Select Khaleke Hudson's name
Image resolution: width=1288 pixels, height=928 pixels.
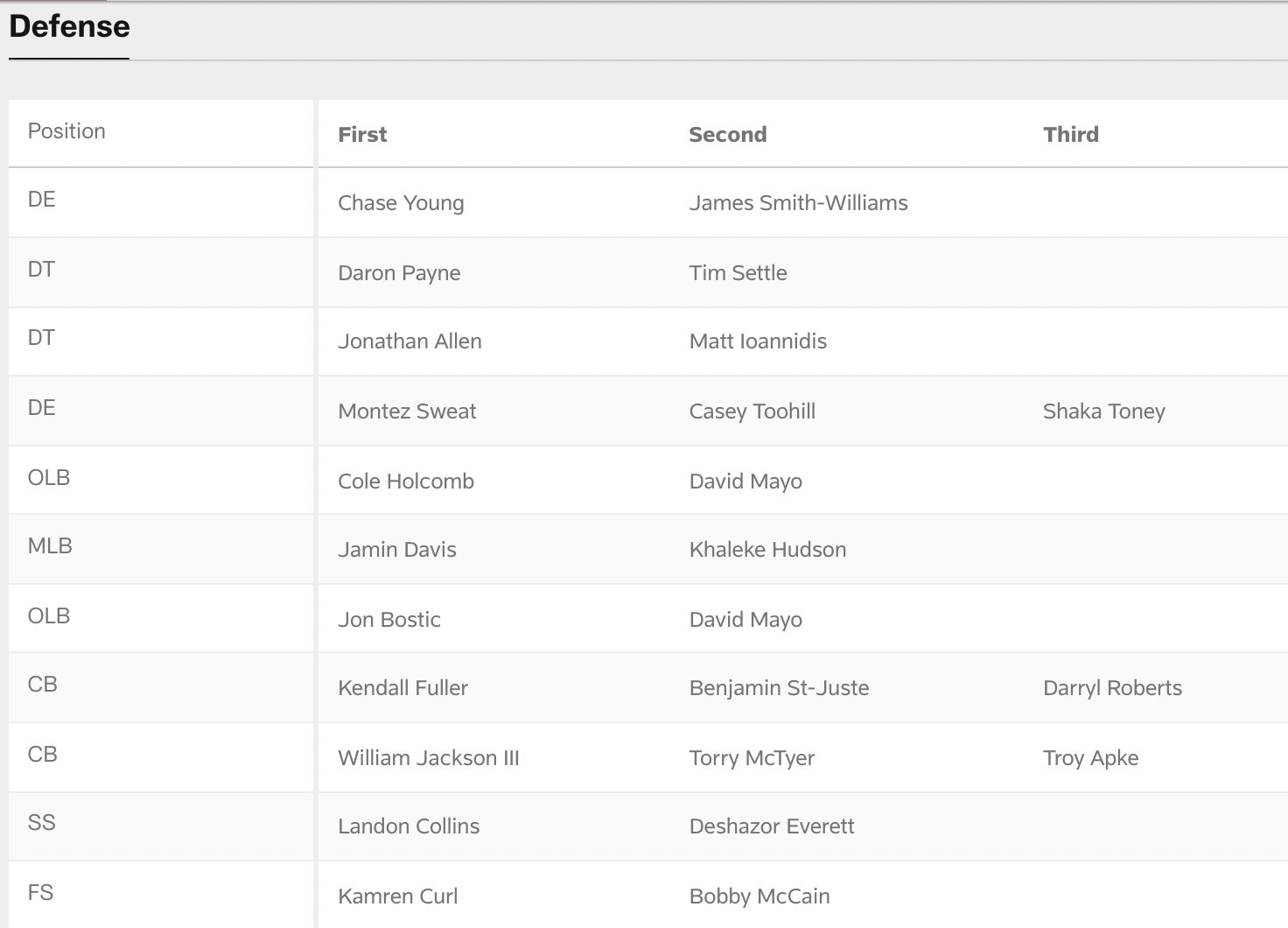(x=767, y=550)
